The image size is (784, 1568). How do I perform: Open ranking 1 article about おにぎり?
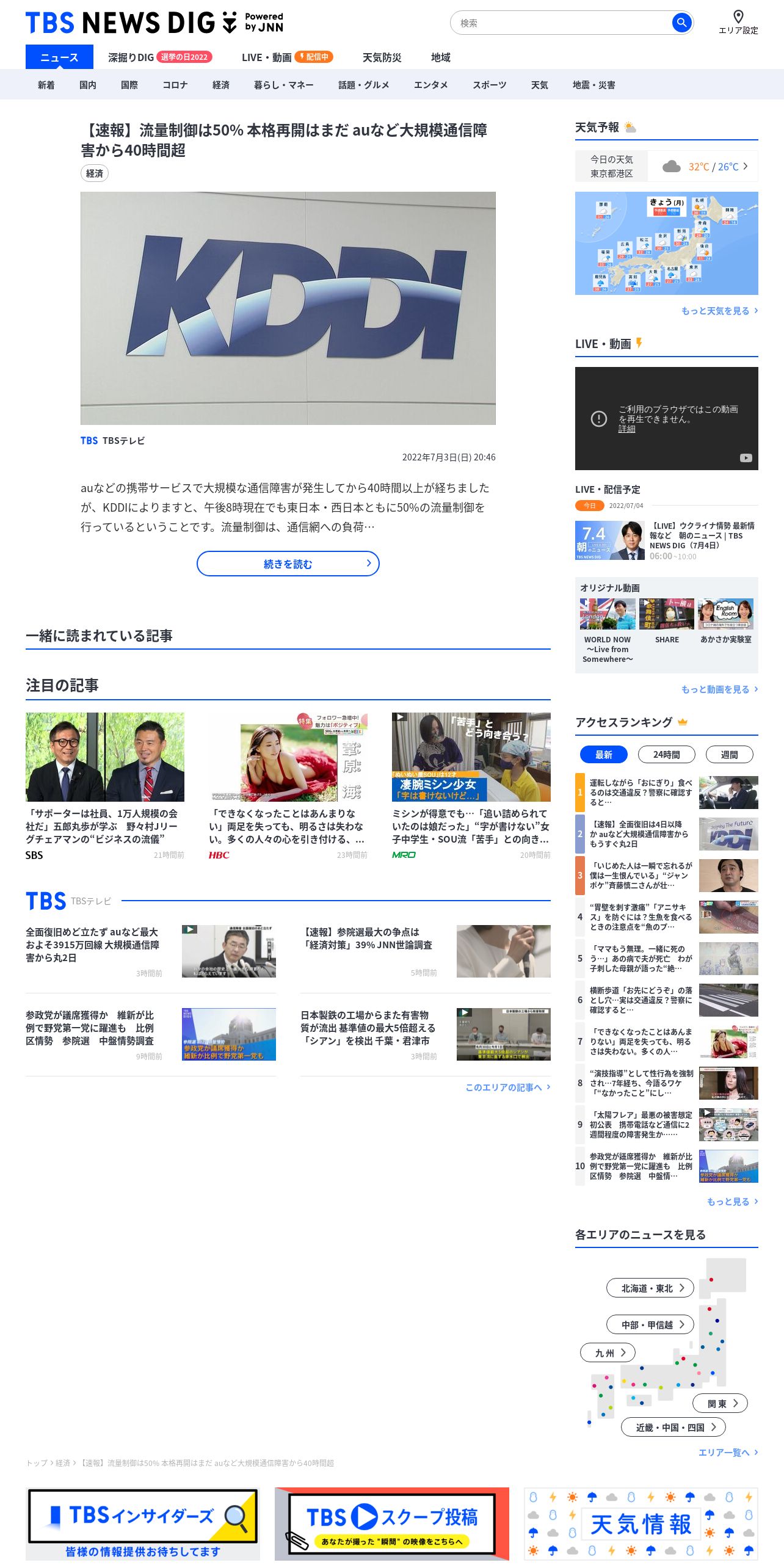pyautogui.click(x=667, y=792)
